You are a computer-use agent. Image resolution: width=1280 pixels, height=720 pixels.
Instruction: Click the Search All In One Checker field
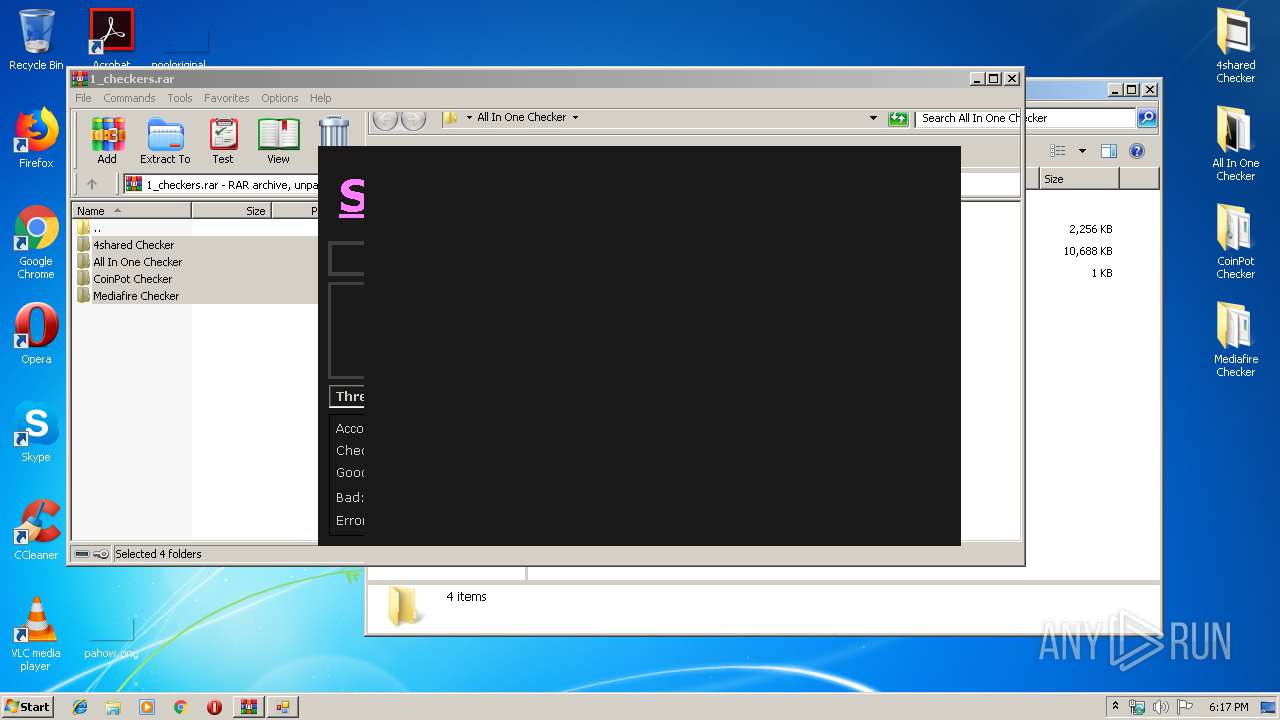pyautogui.click(x=1026, y=118)
